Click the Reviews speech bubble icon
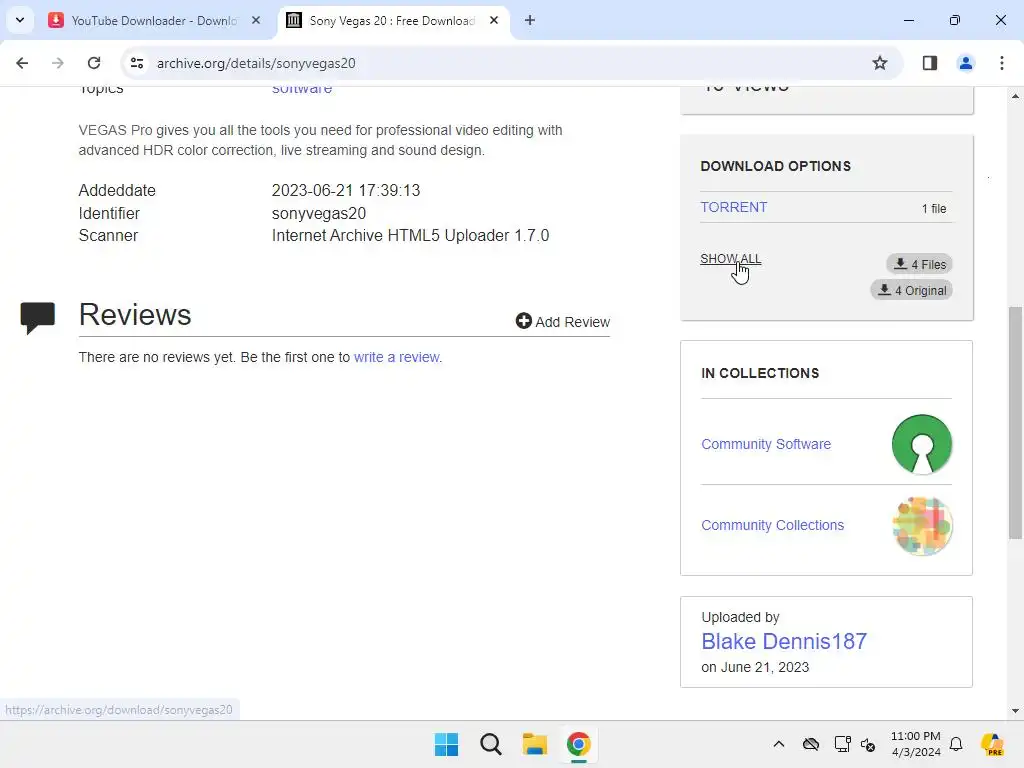1024x768 pixels. click(37, 318)
